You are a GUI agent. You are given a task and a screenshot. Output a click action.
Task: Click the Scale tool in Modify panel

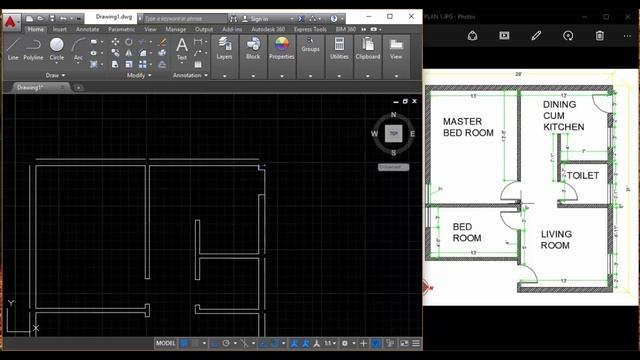click(x=129, y=64)
